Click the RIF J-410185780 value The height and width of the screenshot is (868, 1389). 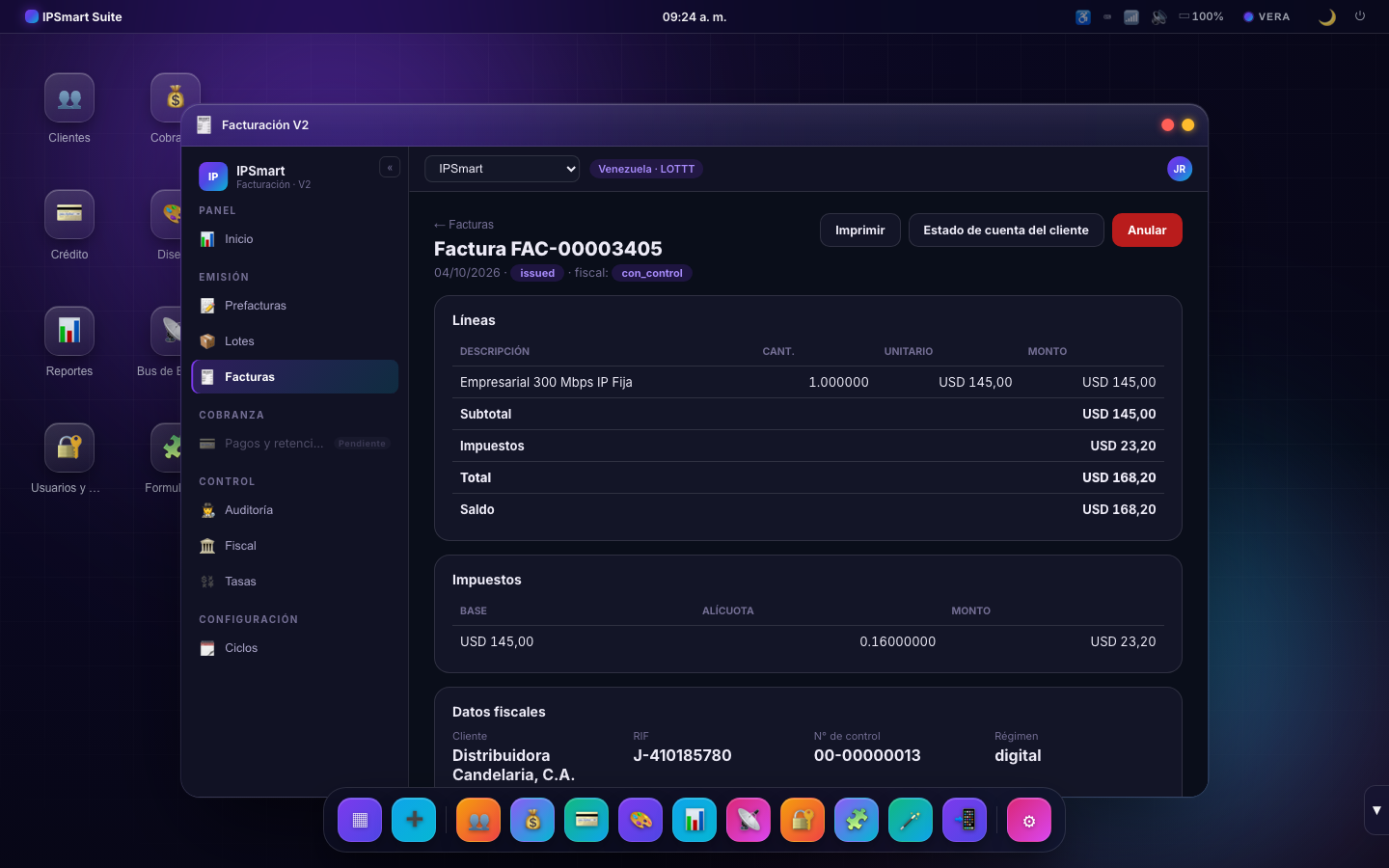[x=682, y=755]
